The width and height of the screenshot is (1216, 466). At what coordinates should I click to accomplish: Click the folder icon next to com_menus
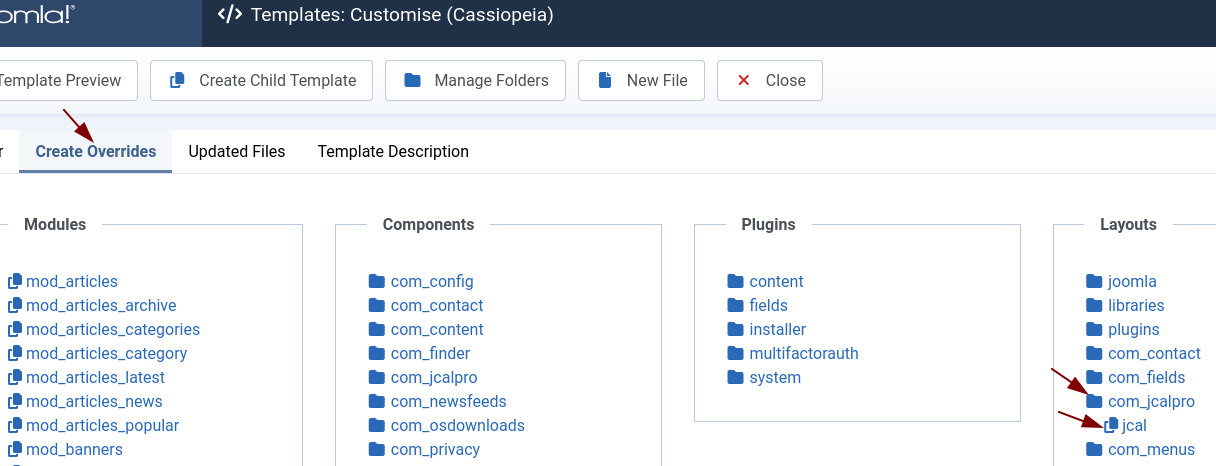1095,450
